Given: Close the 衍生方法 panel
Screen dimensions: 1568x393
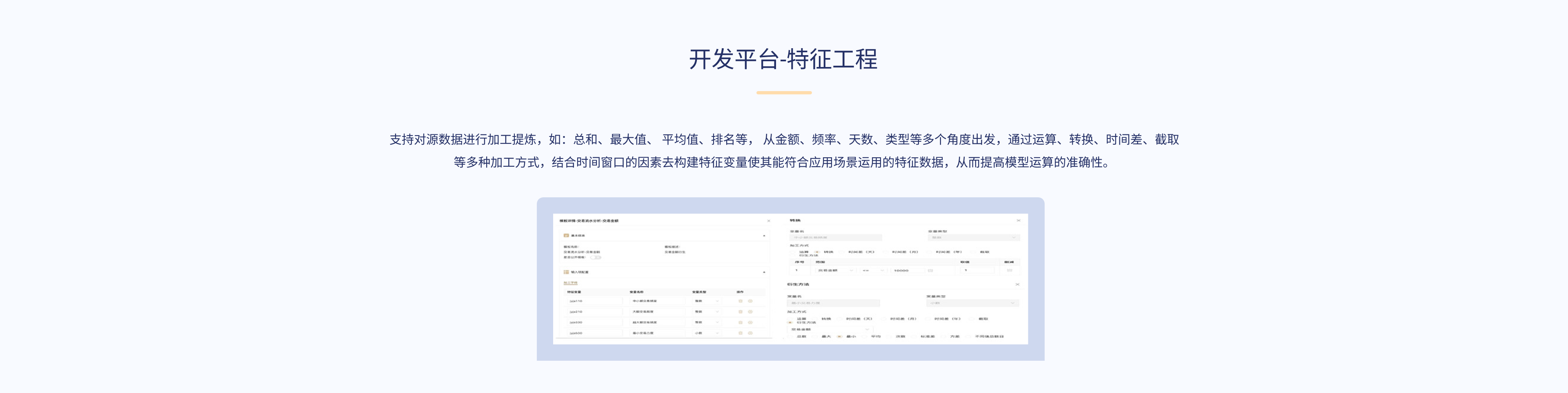Looking at the screenshot, I should click(1018, 285).
